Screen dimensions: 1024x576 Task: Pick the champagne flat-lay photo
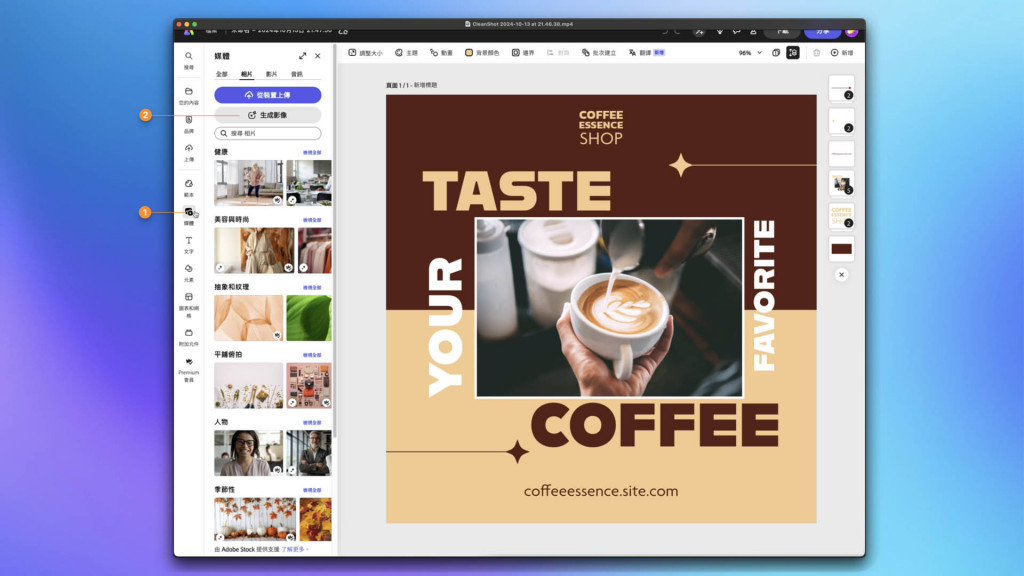[249, 385]
